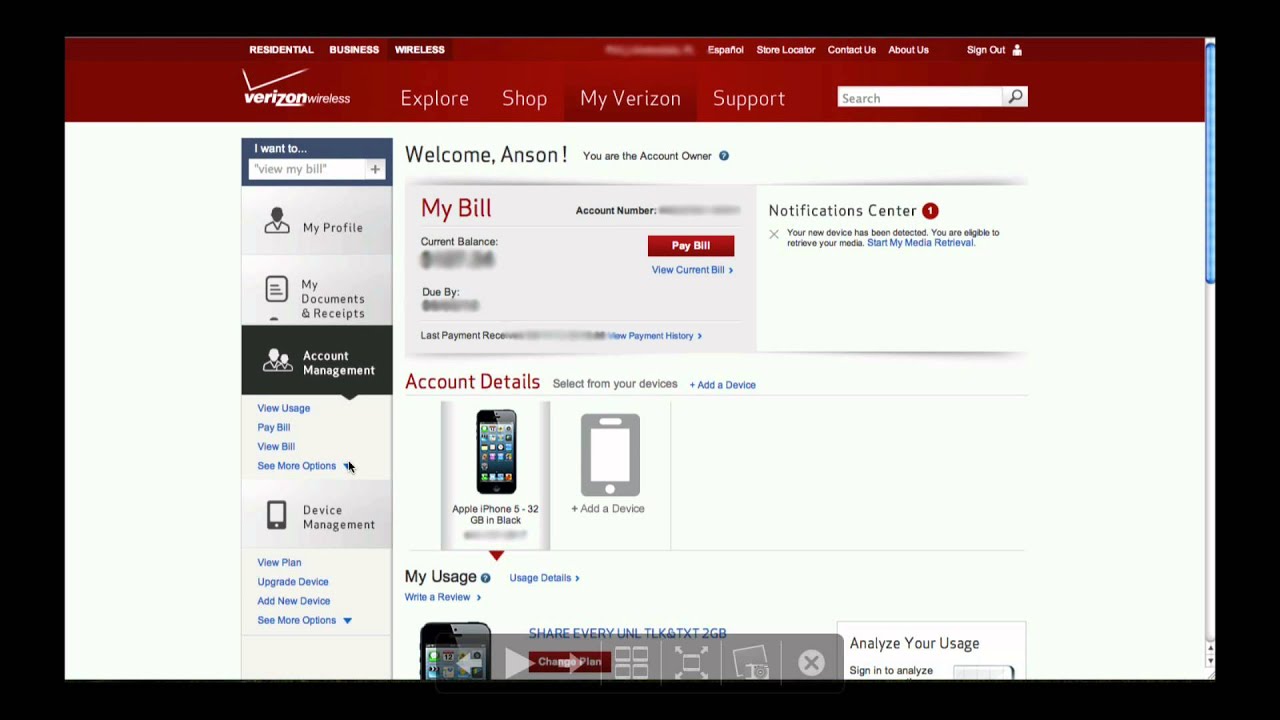Open the View Payment History link
The image size is (1280, 720).
pyautogui.click(x=654, y=336)
